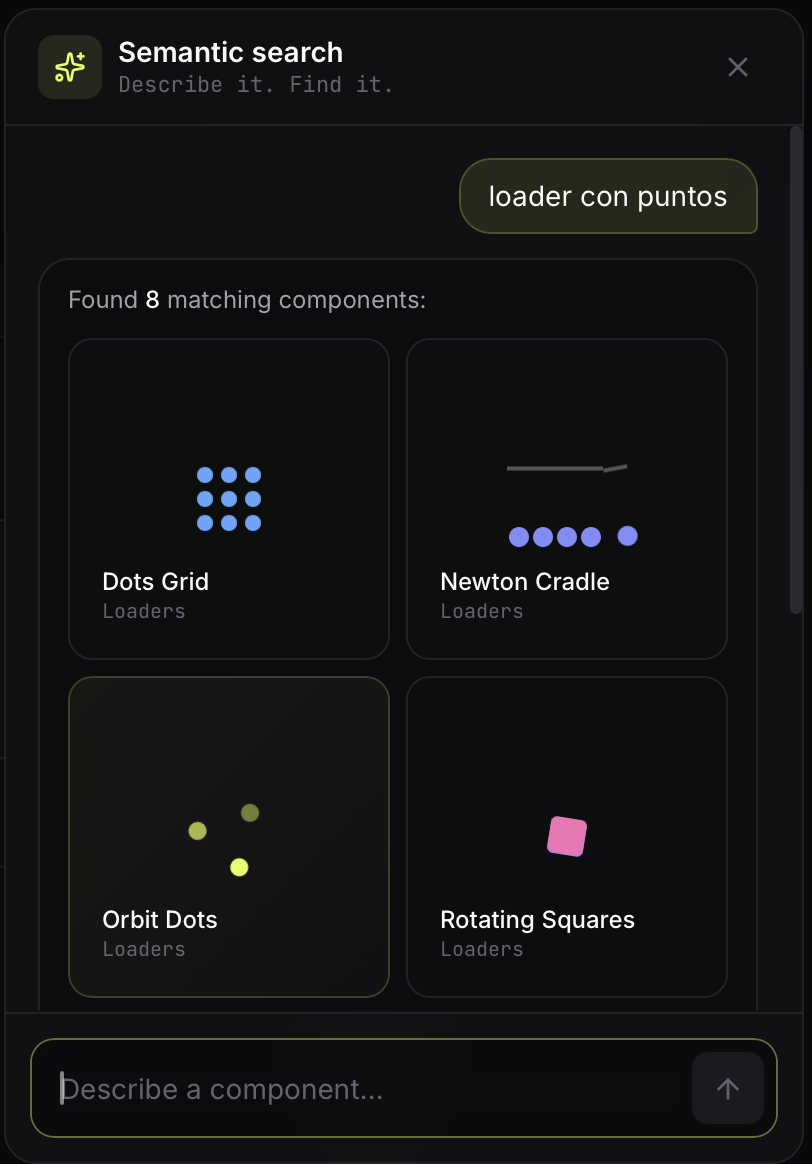Viewport: 812px width, 1164px height.
Task: Click Loaders category under Dots Grid
Action: point(144,612)
